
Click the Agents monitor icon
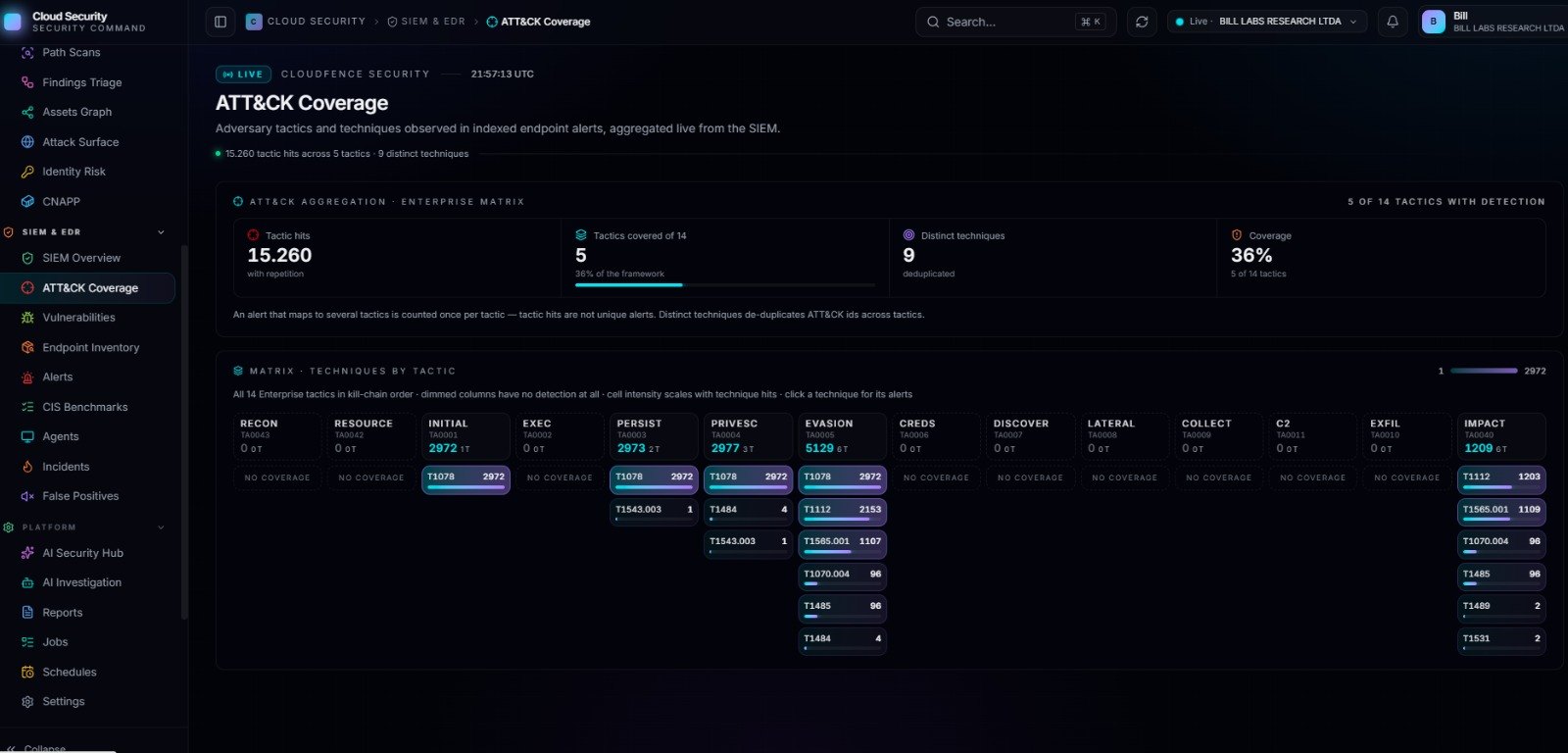click(x=27, y=437)
